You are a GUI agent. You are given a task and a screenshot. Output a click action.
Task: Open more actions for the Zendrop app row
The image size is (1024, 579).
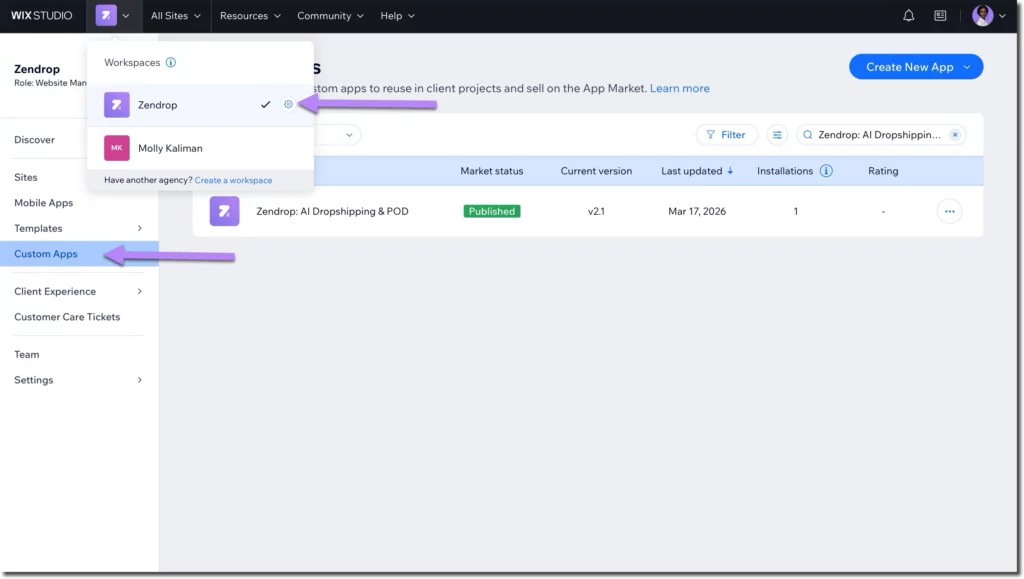(949, 211)
